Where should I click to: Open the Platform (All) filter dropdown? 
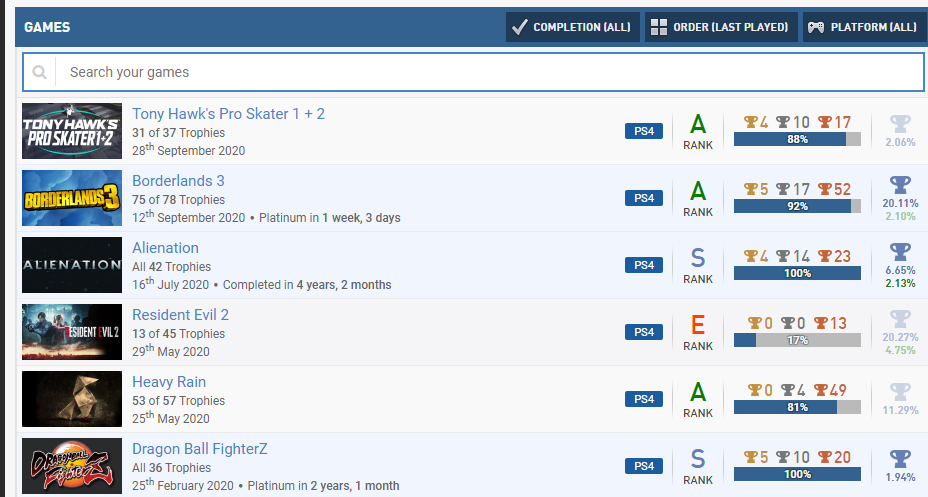click(x=865, y=27)
